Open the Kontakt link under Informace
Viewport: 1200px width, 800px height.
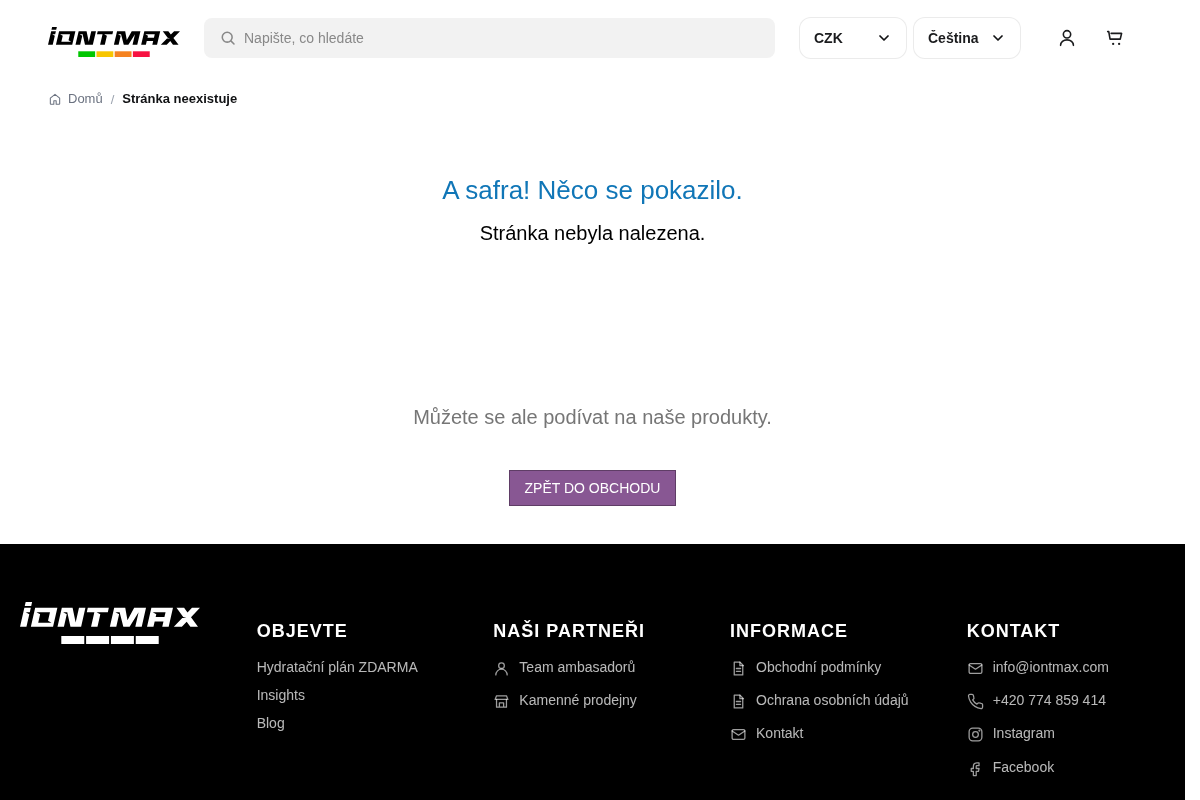pyautogui.click(x=779, y=733)
